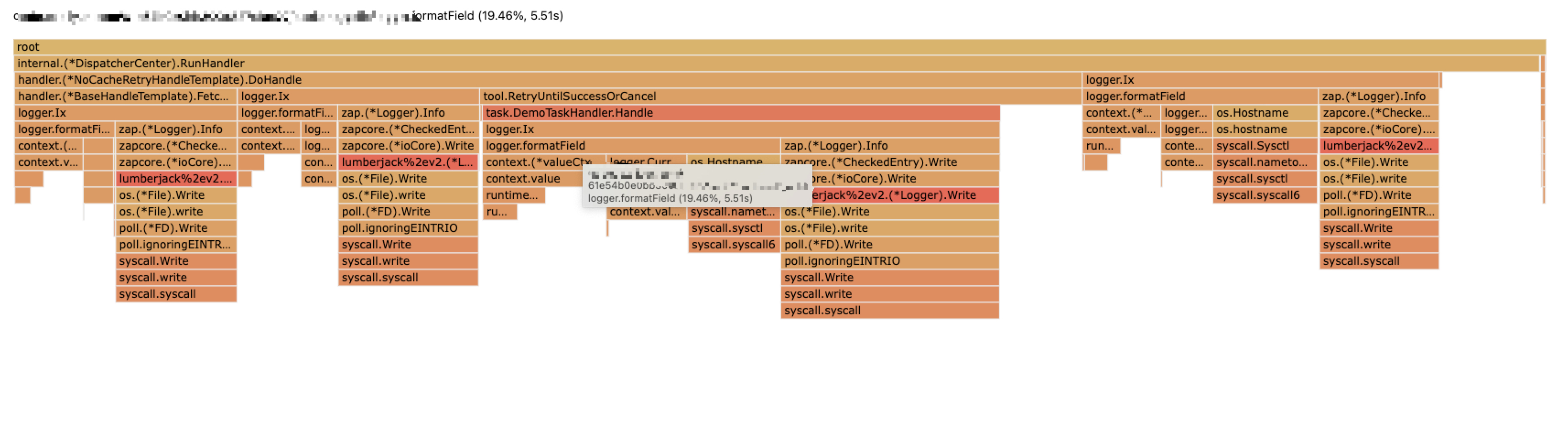Click os.Hostname frame on right
Image resolution: width=1568 pixels, height=425 pixels.
click(1265, 113)
